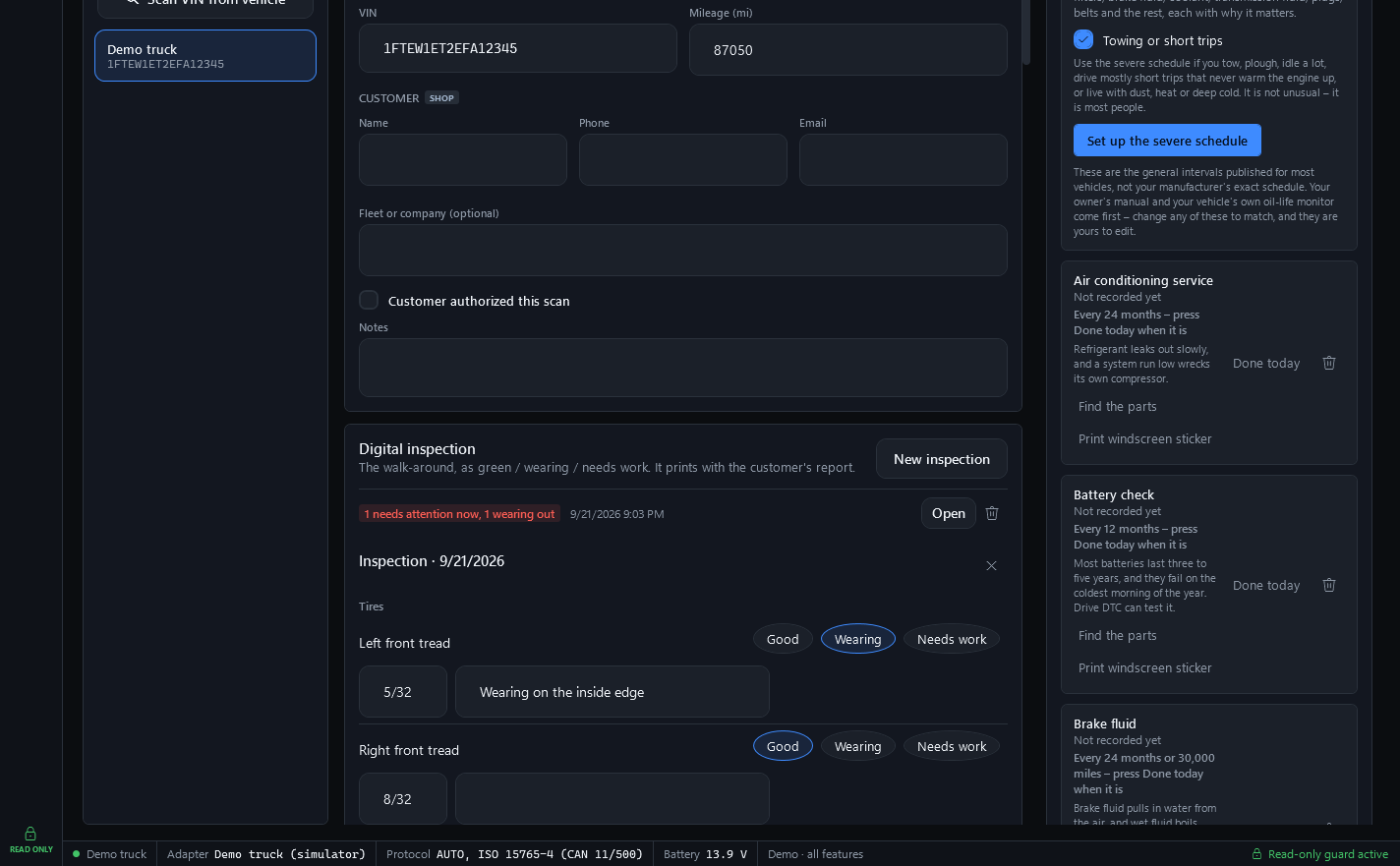Edit note Wearing on the inside edge
The height and width of the screenshot is (866, 1400).
(612, 692)
